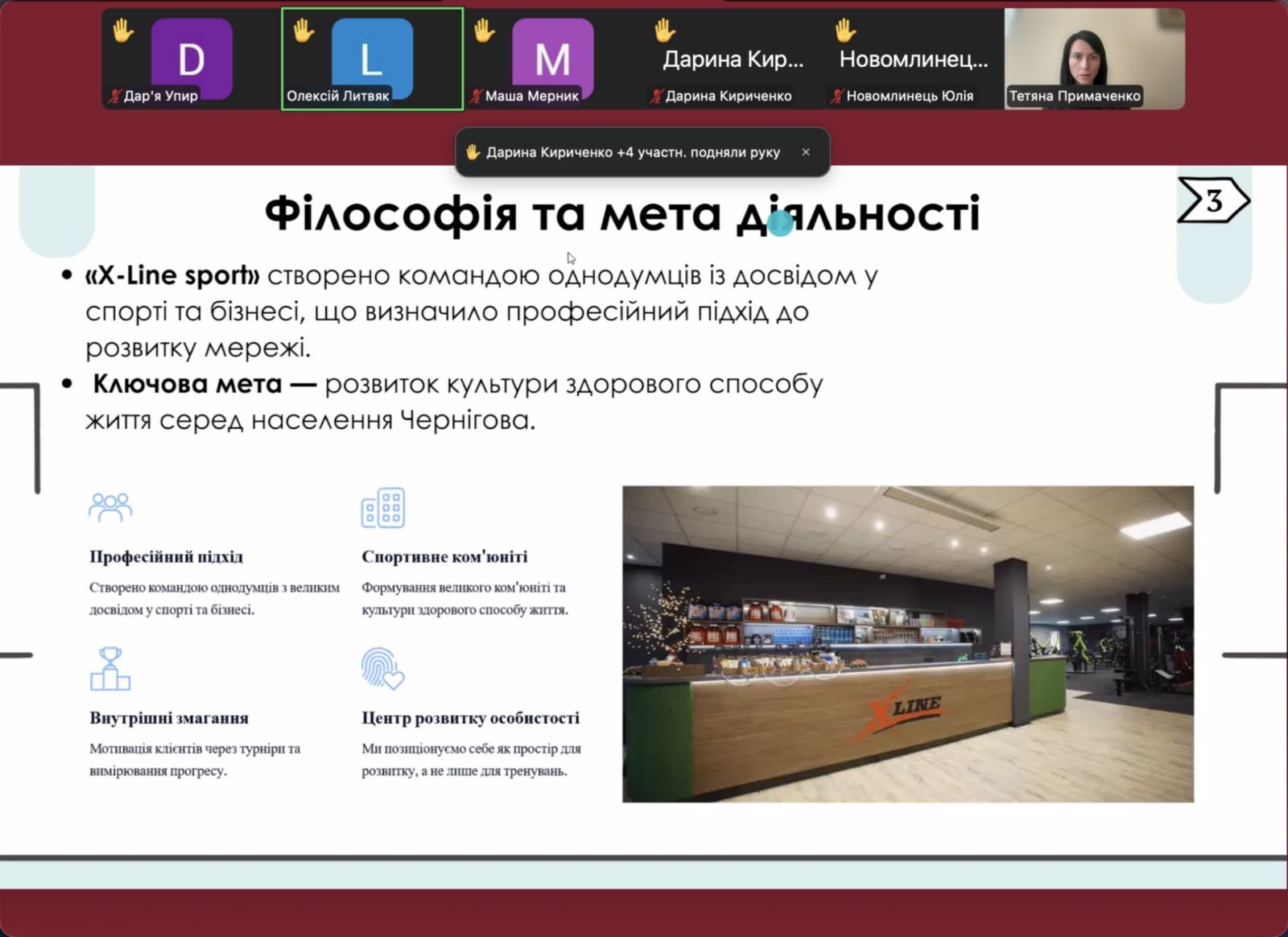Click muted mic icon beside Новомлинець Юлія name
This screenshot has width=1288, height=937.
tap(837, 97)
